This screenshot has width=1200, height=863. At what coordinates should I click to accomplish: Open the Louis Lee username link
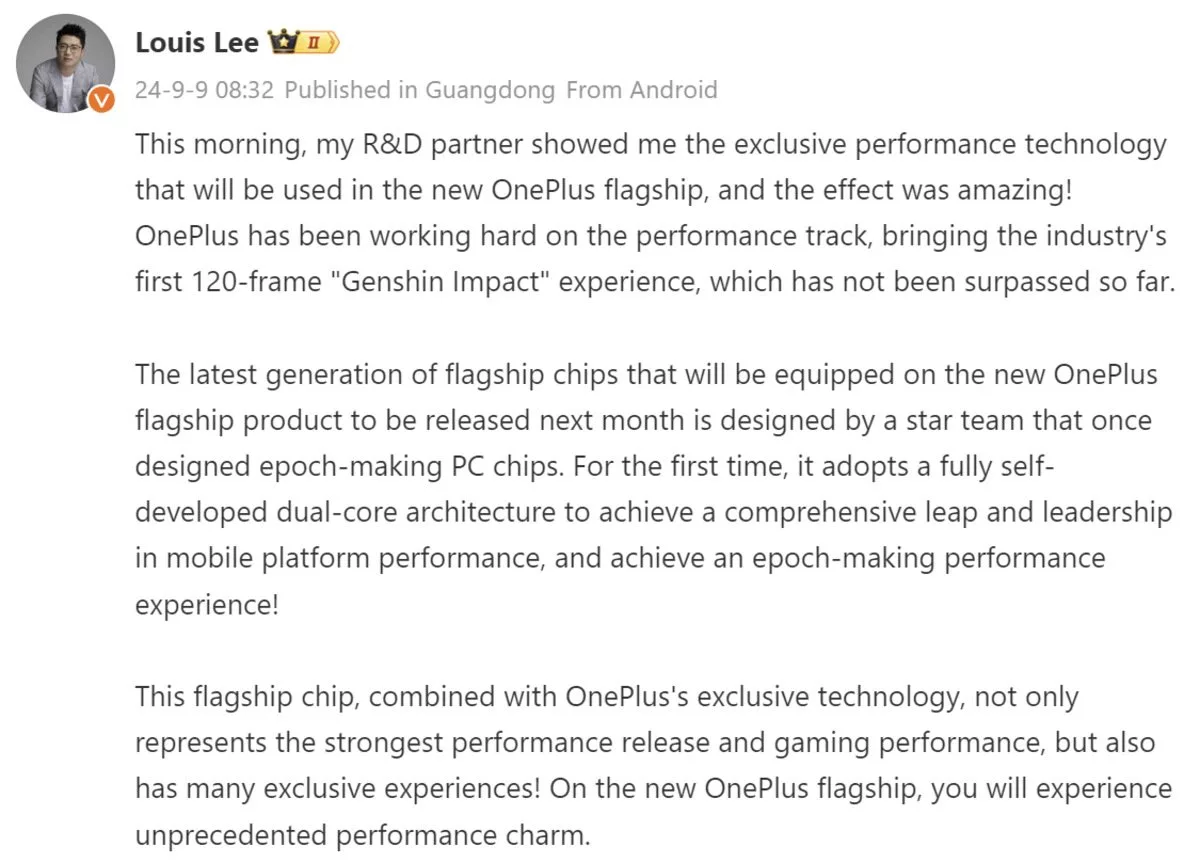tap(196, 43)
